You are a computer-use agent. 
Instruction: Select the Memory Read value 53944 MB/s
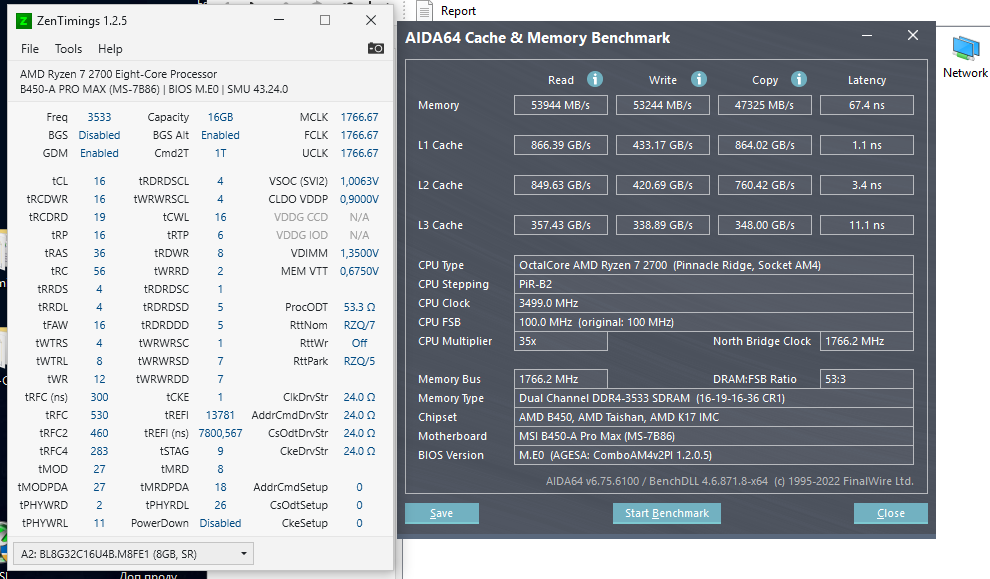(x=561, y=105)
